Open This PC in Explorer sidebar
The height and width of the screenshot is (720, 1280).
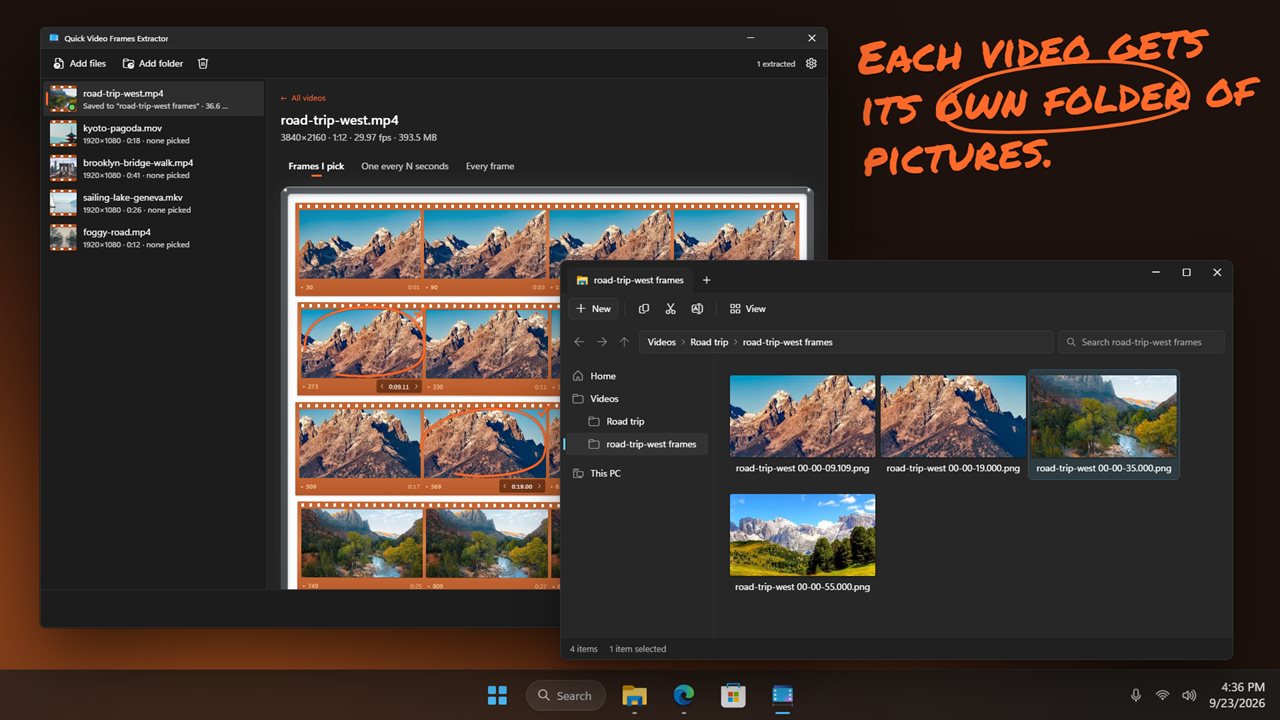click(637, 473)
